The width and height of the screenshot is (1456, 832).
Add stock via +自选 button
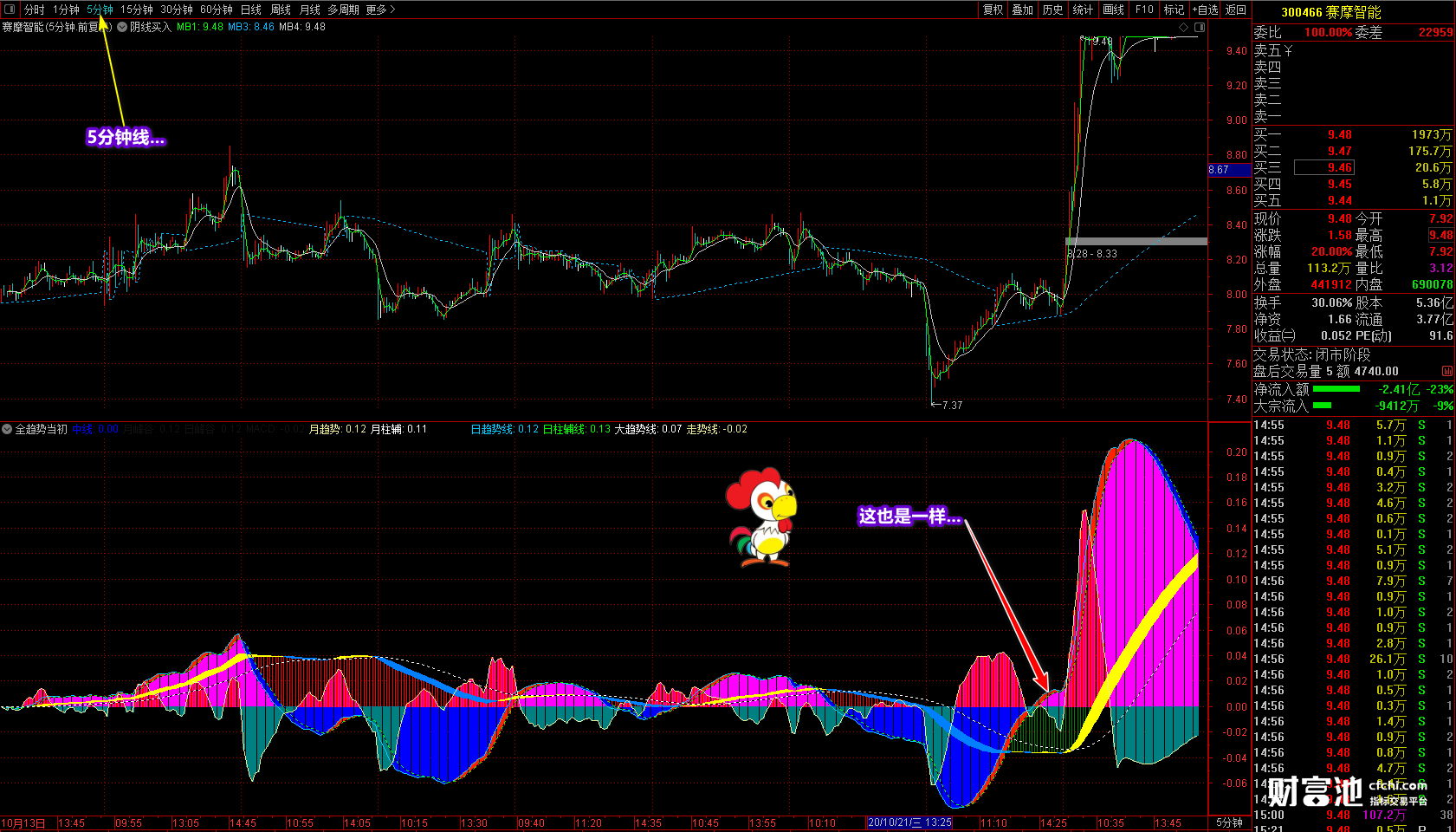[1205, 10]
